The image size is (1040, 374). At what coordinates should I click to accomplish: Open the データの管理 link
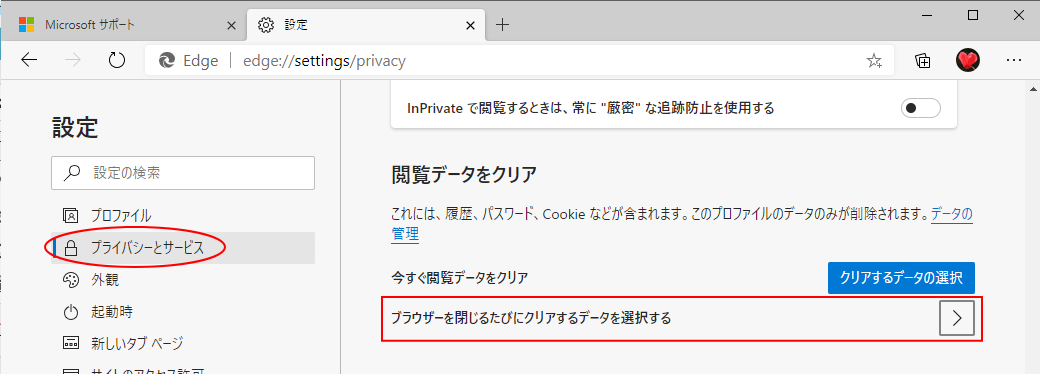(952, 214)
